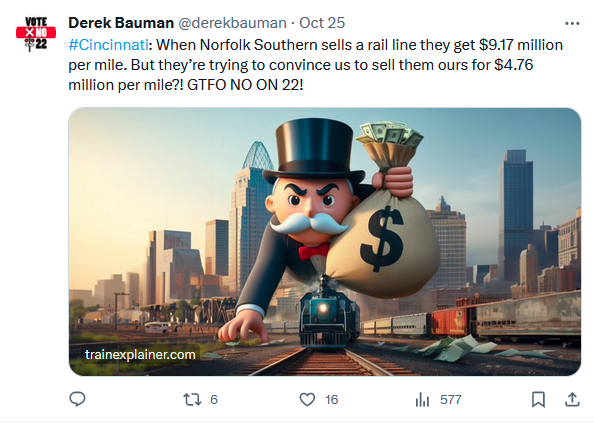Open the Monopoly man train image

(325, 242)
